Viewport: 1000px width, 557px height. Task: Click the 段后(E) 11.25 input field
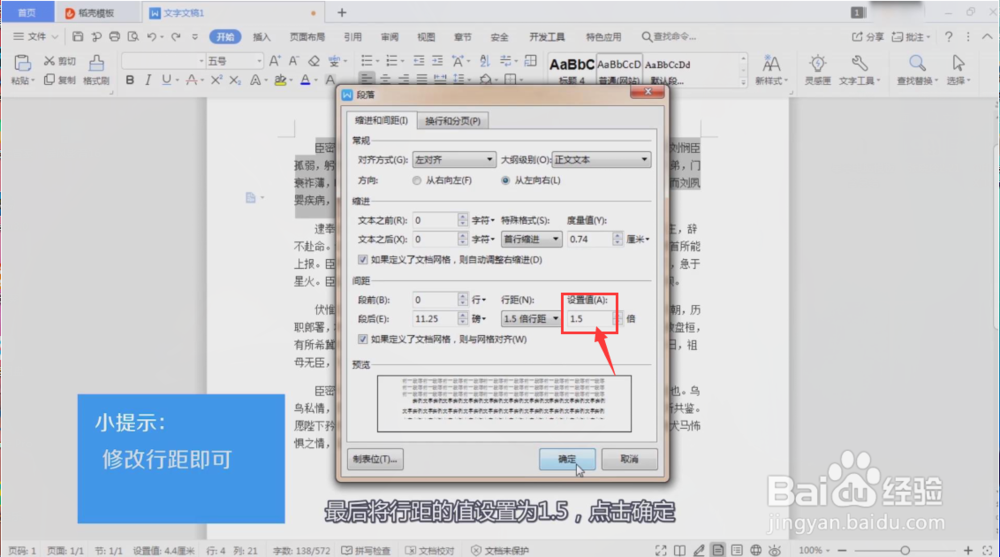[x=435, y=318]
